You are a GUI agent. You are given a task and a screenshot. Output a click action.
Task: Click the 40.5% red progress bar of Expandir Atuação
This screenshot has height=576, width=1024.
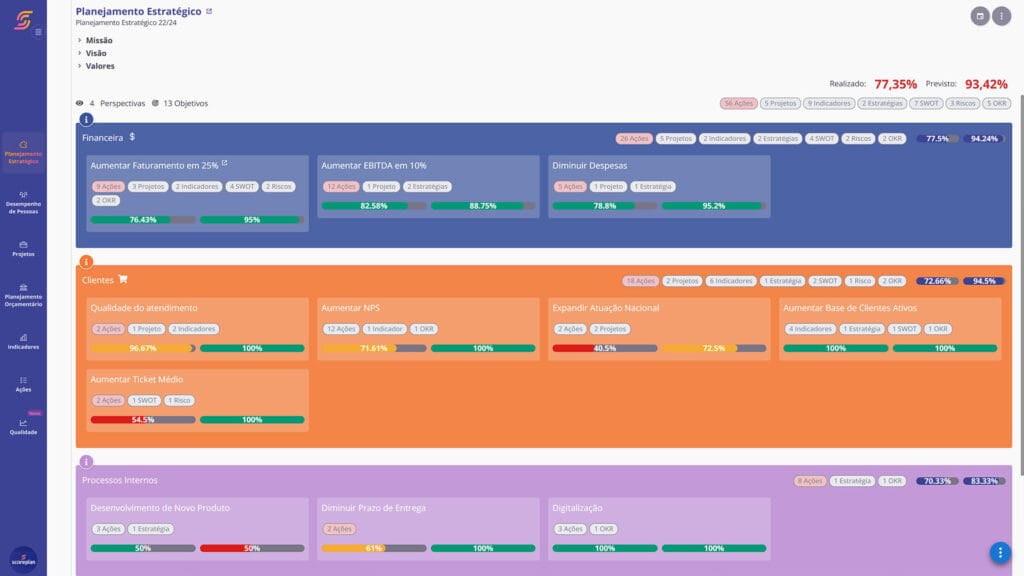tap(605, 348)
